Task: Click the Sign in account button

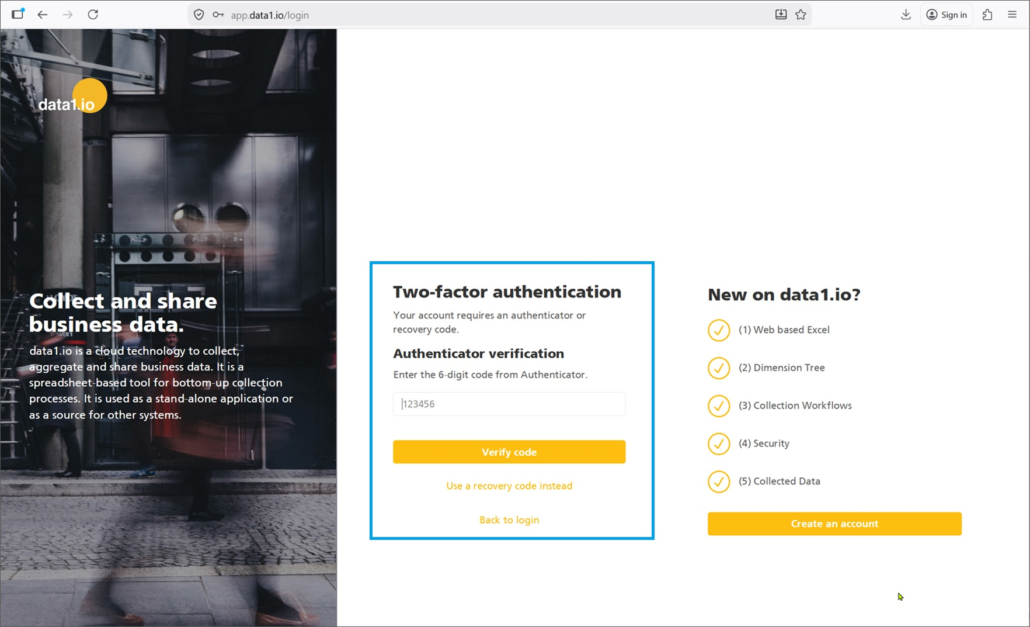Action: coord(946,15)
